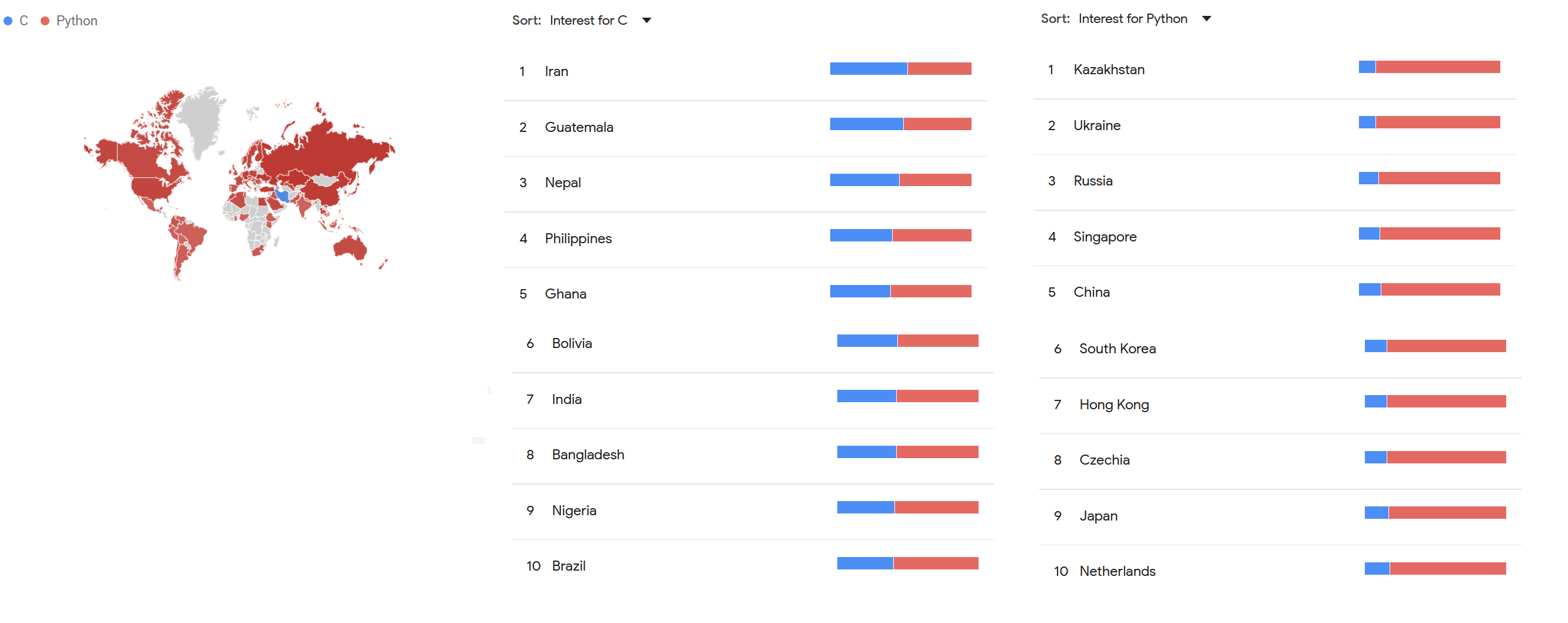Select Kazakhstan's red Python interest bar
The image size is (1568, 623).
tap(1437, 67)
